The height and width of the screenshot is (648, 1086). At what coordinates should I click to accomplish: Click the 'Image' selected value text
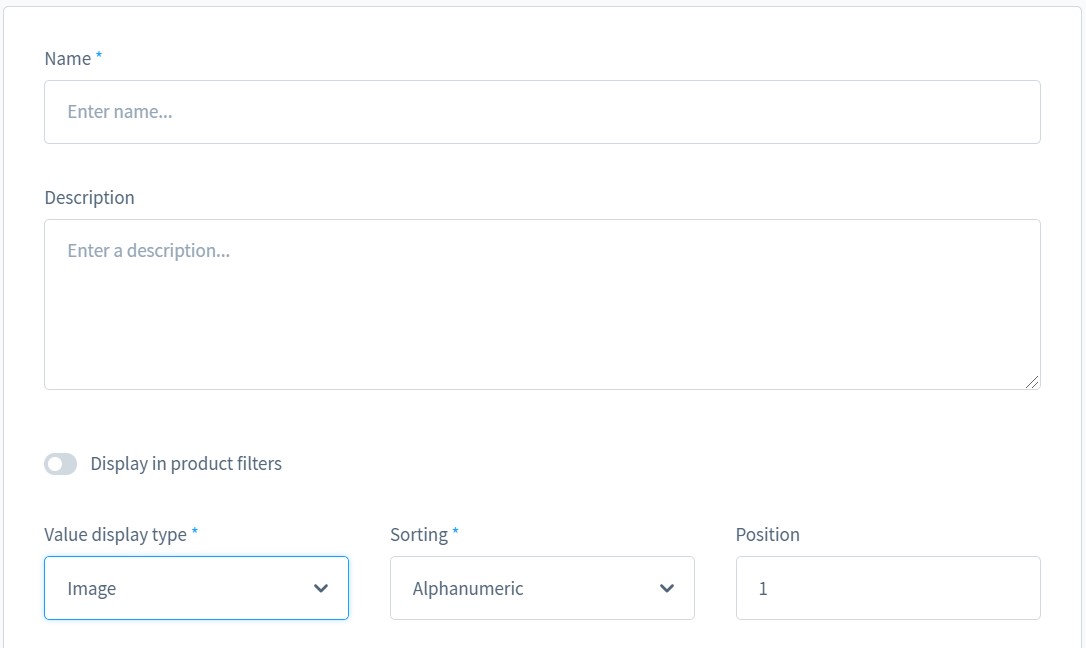pyautogui.click(x=92, y=589)
